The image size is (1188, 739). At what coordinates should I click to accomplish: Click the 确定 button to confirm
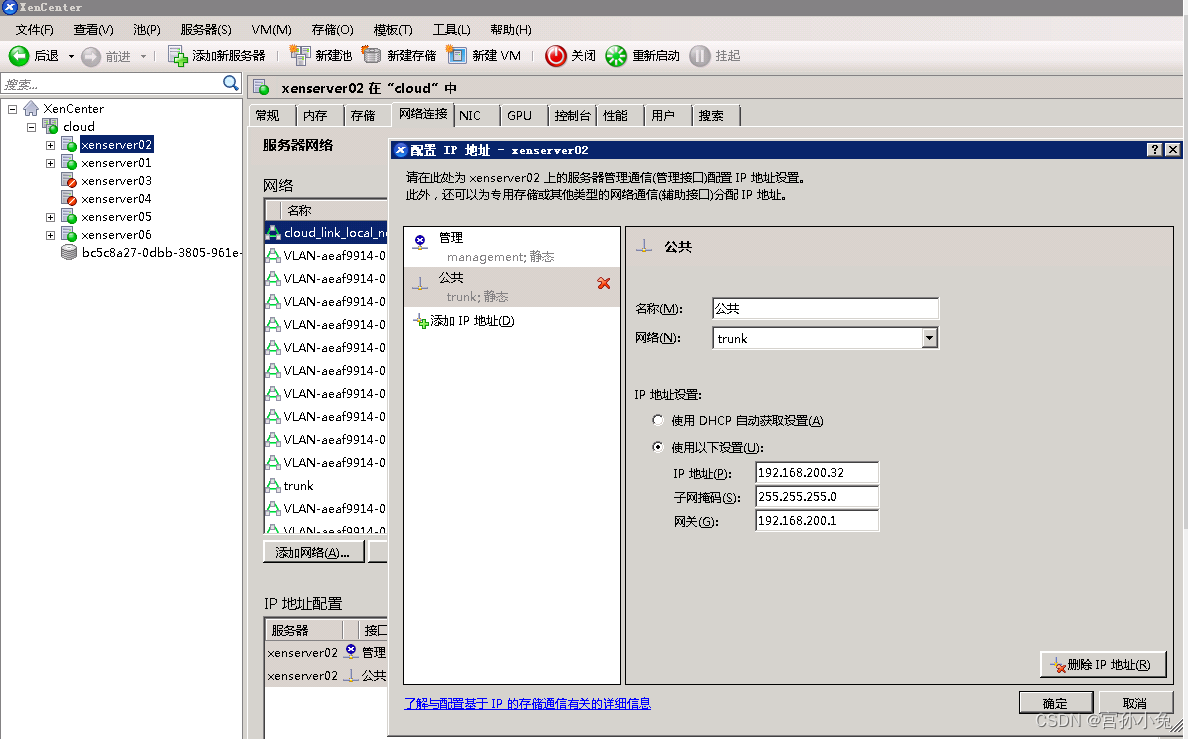coord(1056,702)
